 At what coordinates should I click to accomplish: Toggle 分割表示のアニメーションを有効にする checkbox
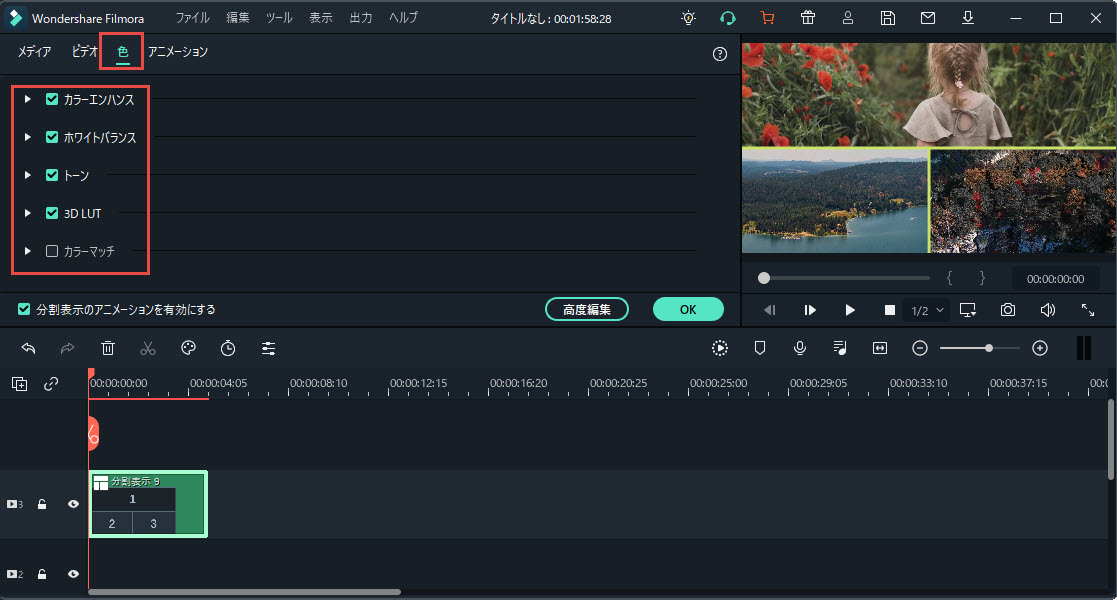click(24, 309)
